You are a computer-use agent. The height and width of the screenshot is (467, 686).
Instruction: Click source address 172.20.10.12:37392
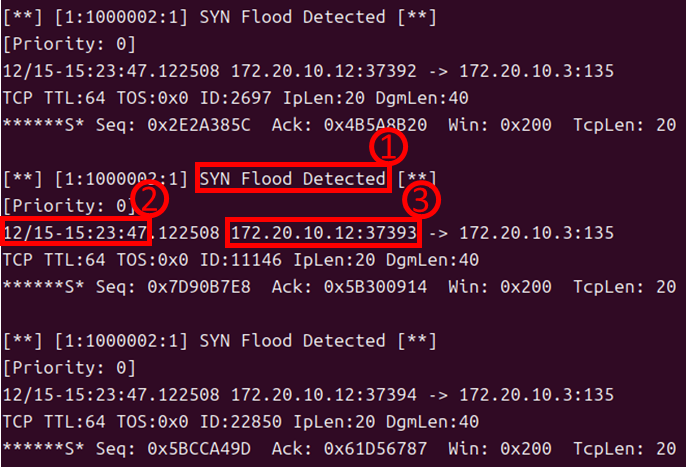tap(324, 71)
